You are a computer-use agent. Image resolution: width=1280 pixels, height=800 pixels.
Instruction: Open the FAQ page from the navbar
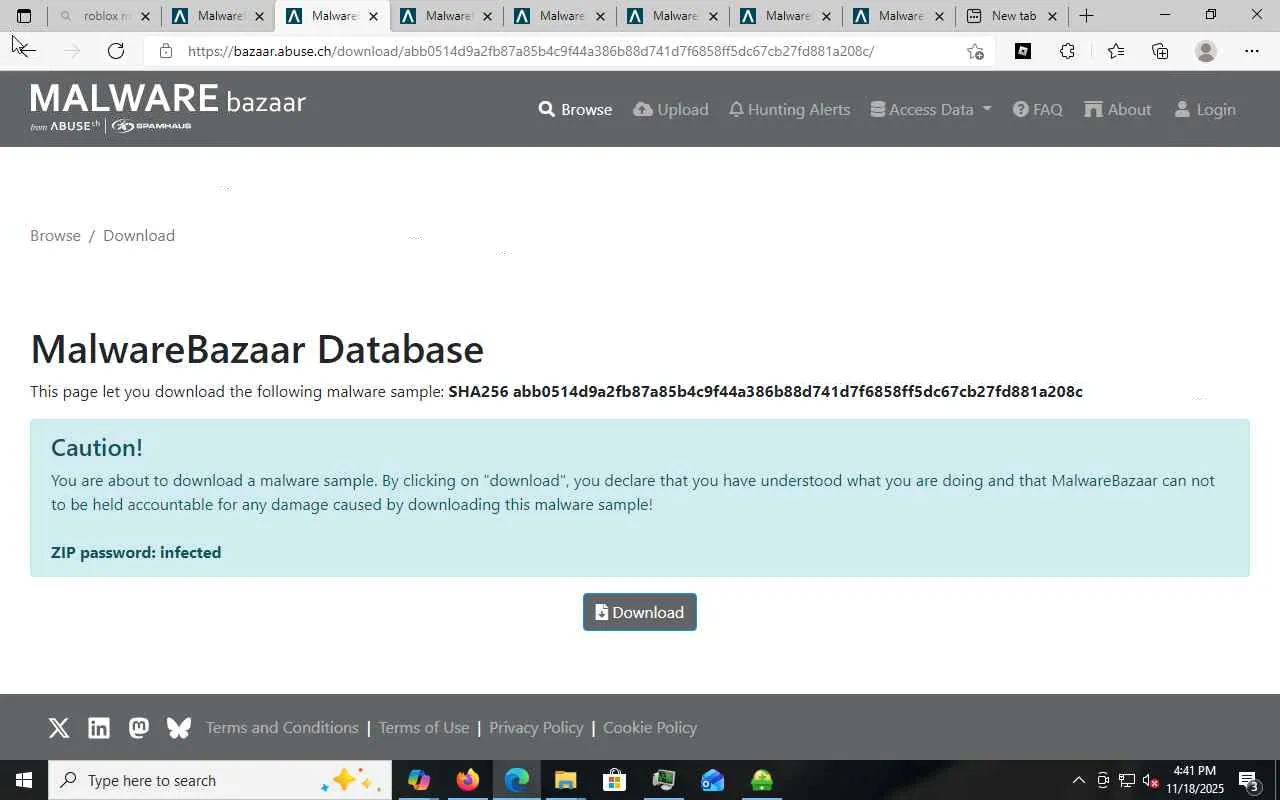click(x=1038, y=109)
